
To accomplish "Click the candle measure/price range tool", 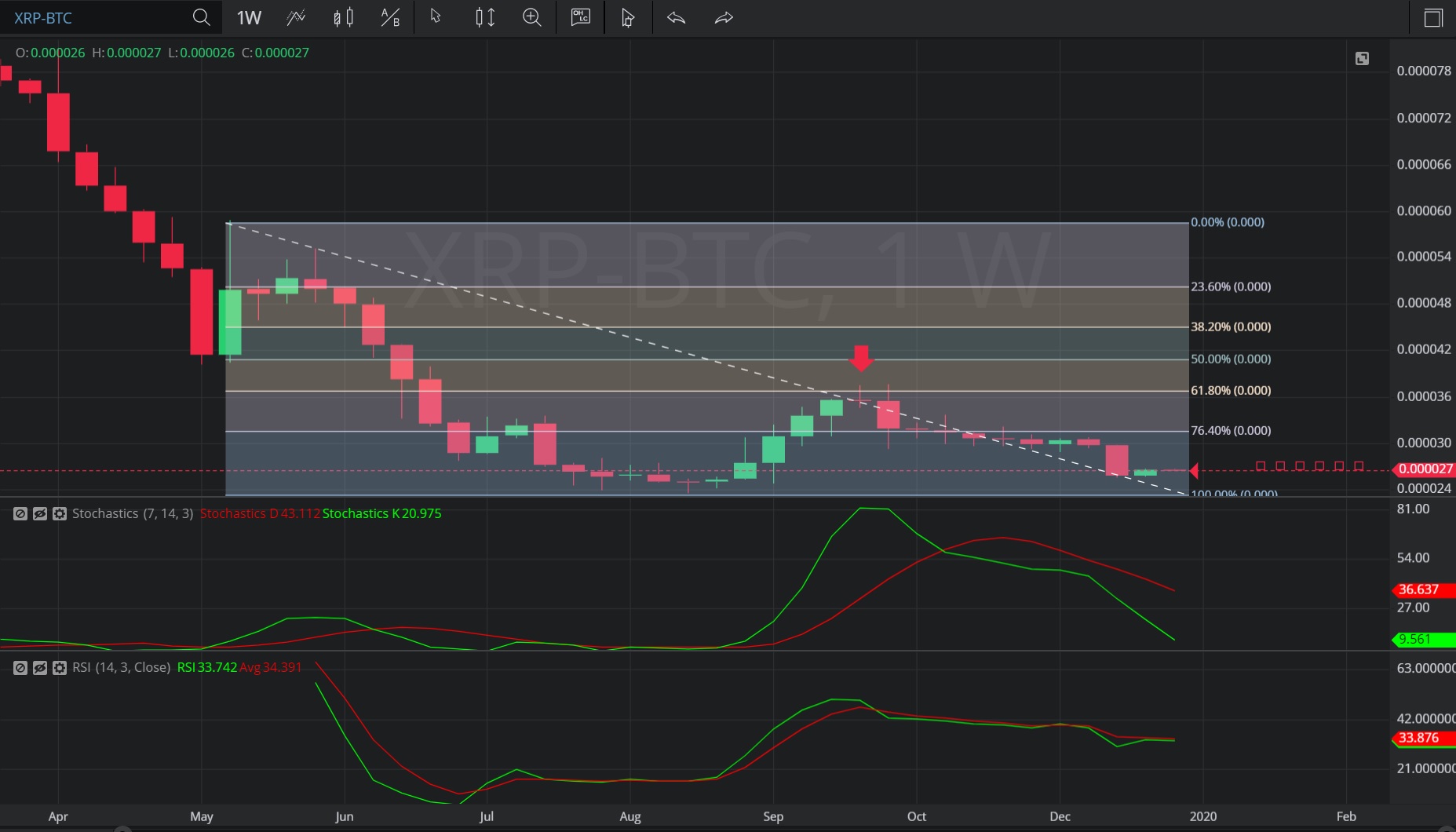I will pyautogui.click(x=485, y=17).
